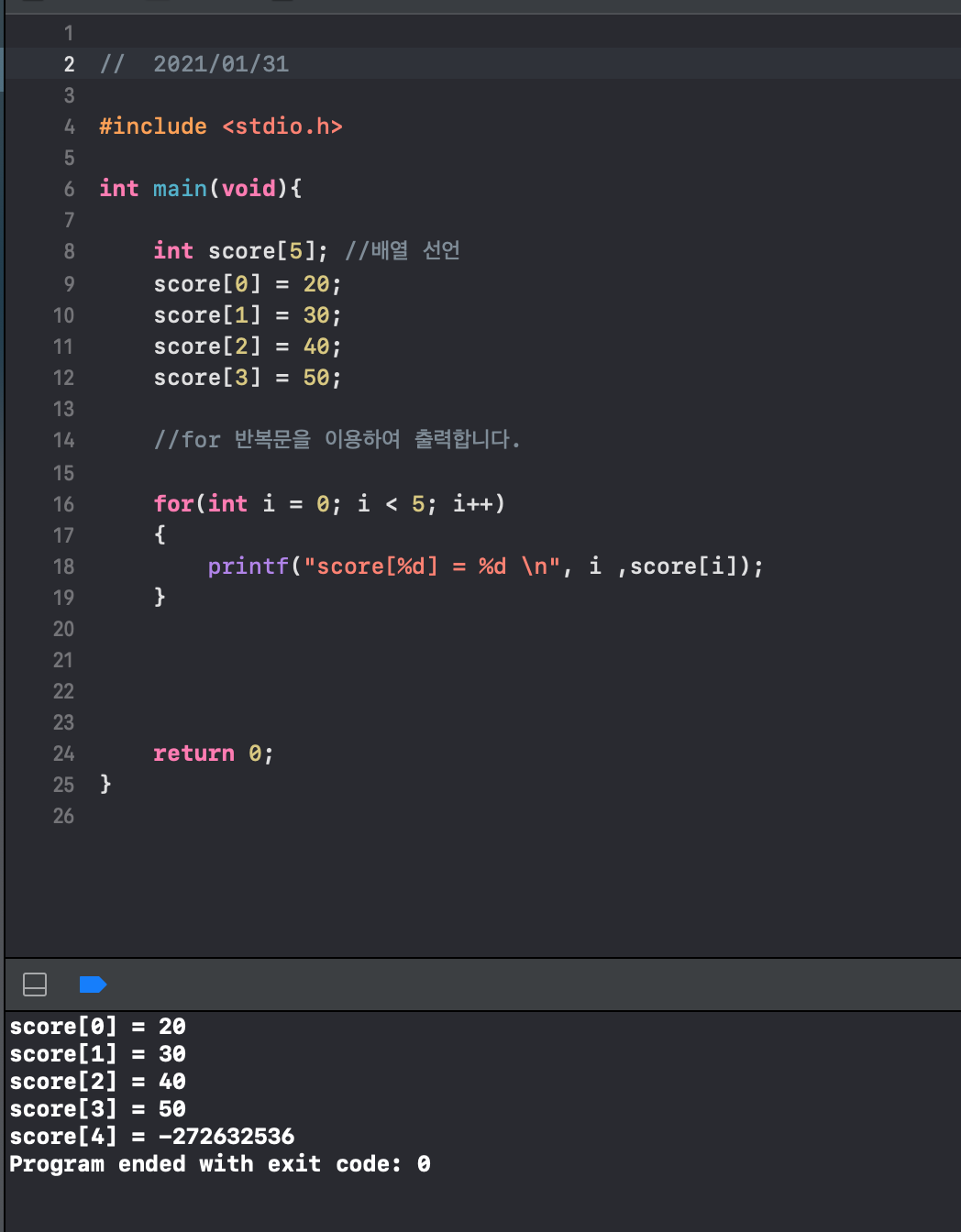Click on 'i++' in the for loop
Image resolution: width=961 pixels, height=1232 pixels.
click(x=472, y=504)
